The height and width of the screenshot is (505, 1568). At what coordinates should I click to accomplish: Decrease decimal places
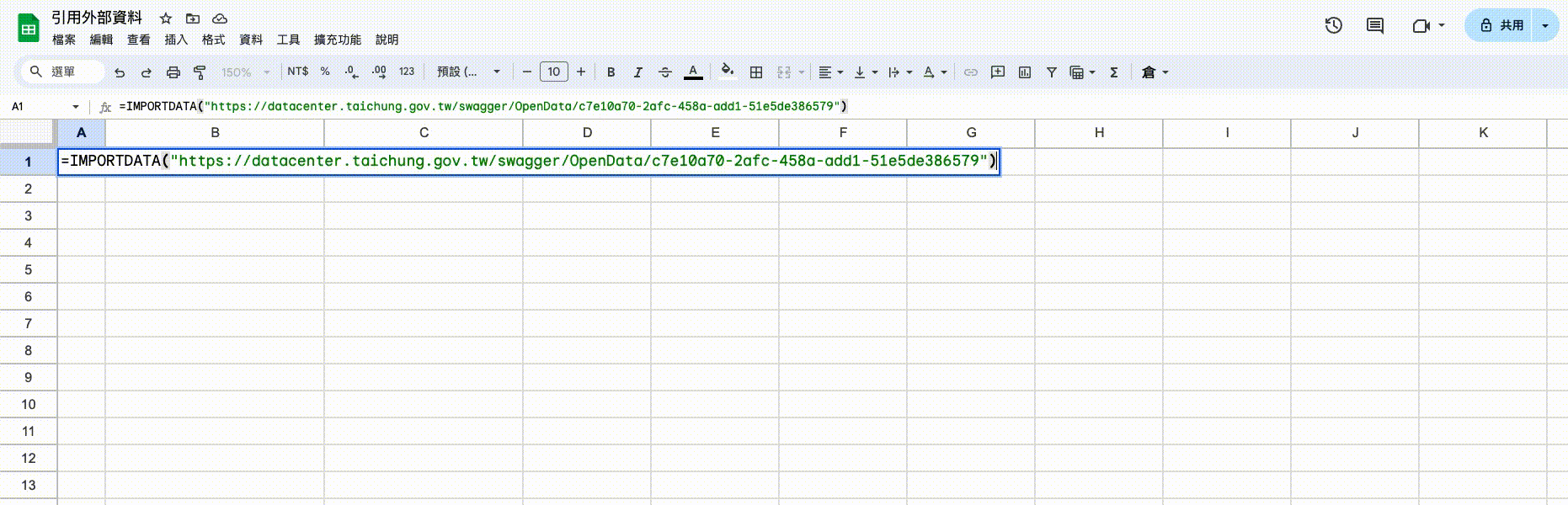[352, 72]
